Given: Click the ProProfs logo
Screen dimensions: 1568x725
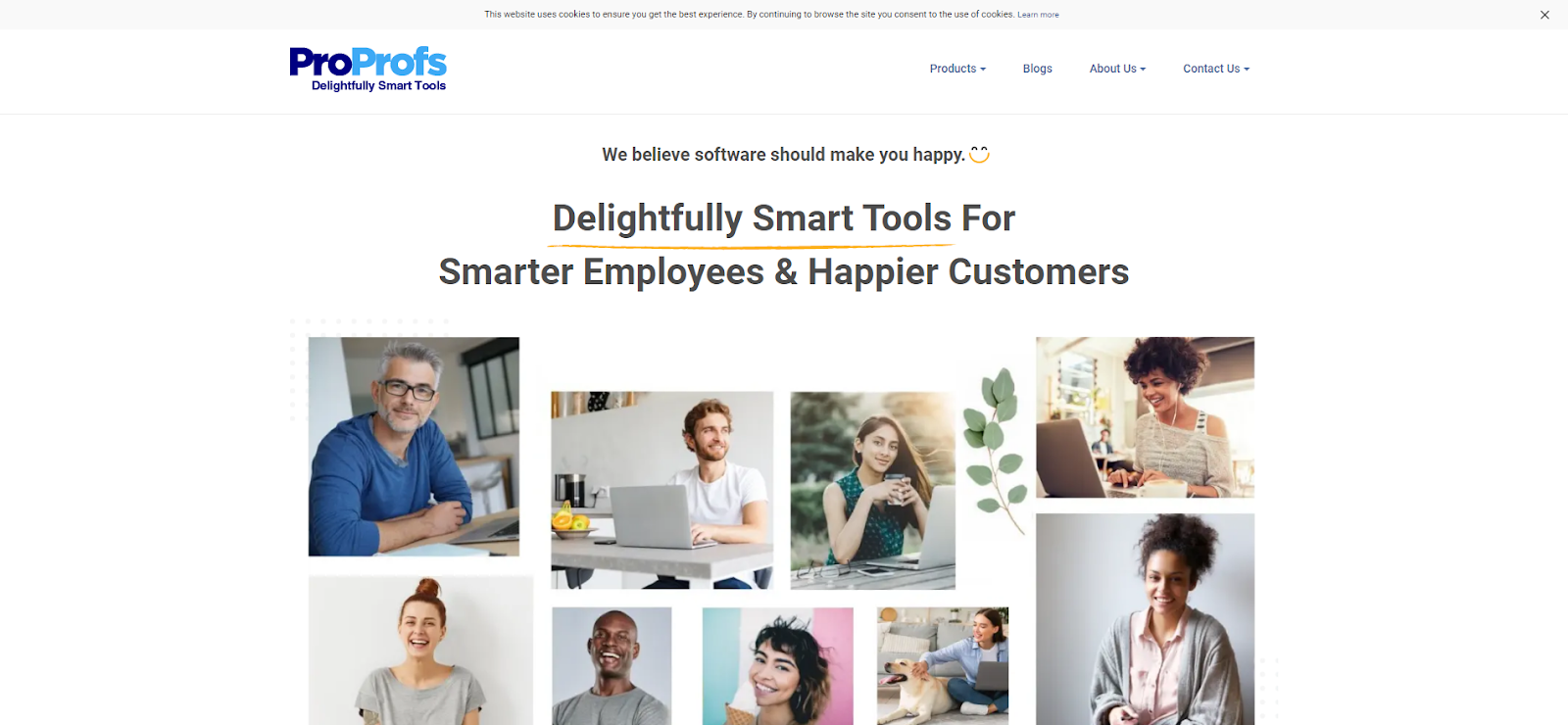Looking at the screenshot, I should tap(367, 69).
